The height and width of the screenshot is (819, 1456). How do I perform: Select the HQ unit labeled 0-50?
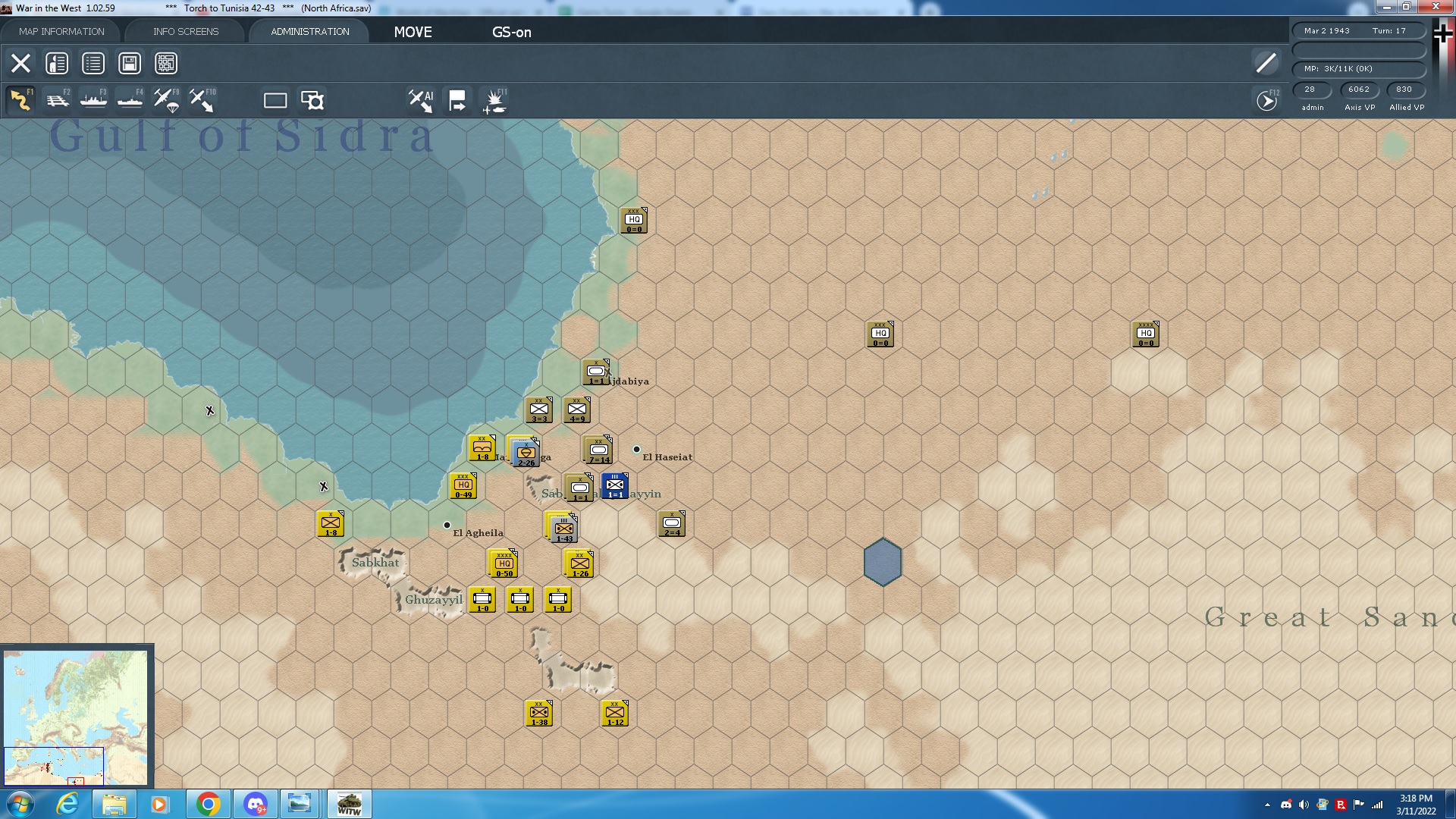(x=504, y=564)
